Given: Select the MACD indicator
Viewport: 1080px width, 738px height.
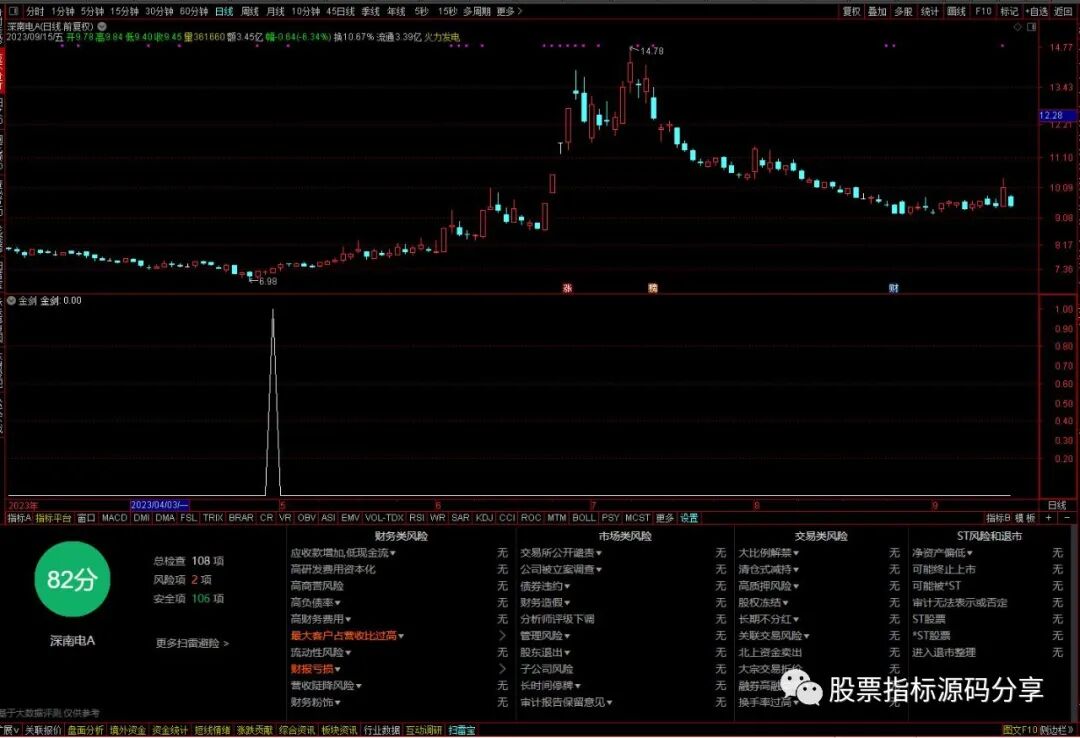Looking at the screenshot, I should [114, 517].
